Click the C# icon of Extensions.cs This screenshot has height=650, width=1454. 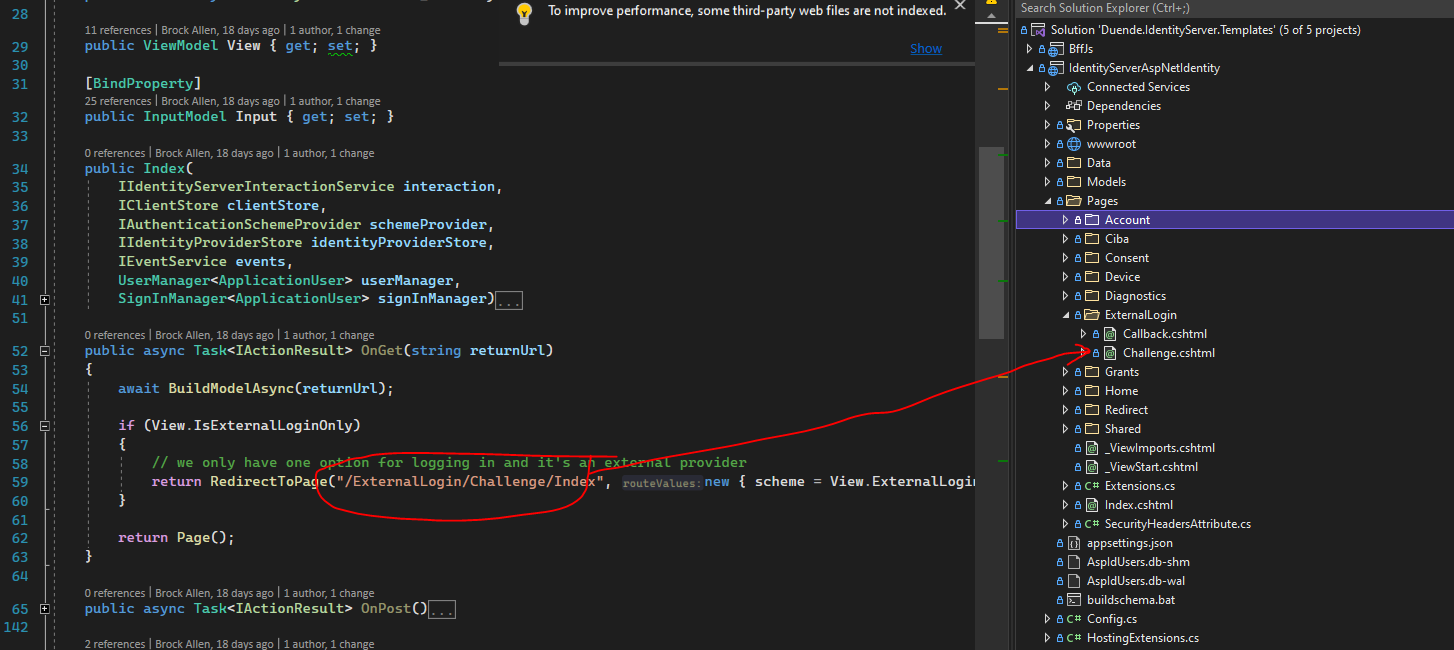point(1092,486)
